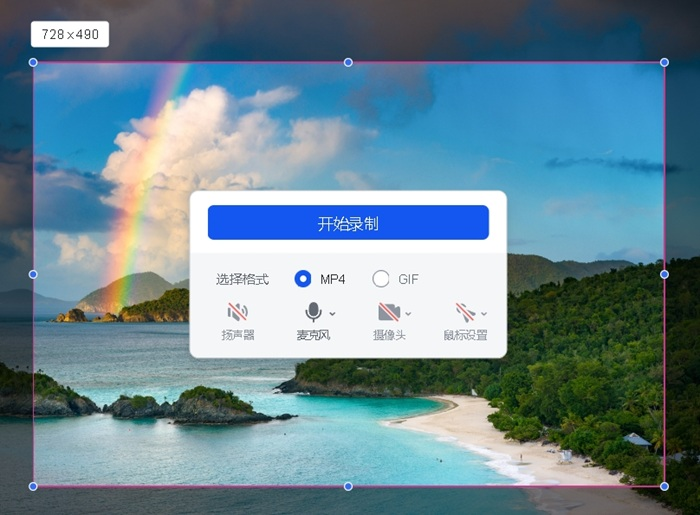Click the 扬声器 text label
This screenshot has height=515, width=700.
click(237, 335)
